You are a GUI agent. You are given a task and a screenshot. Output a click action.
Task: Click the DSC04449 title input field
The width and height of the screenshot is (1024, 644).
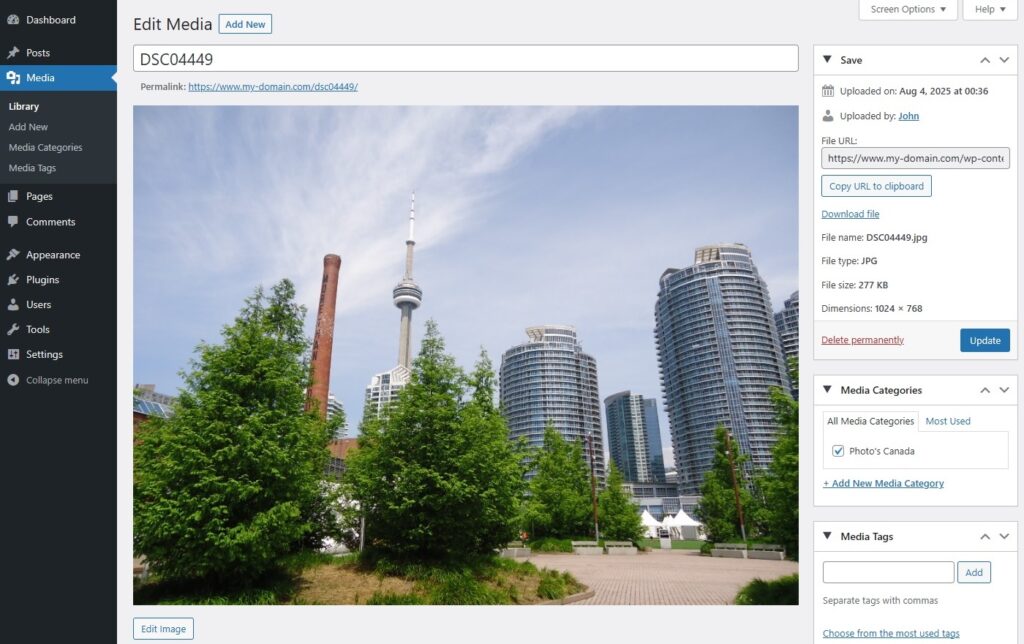463,58
